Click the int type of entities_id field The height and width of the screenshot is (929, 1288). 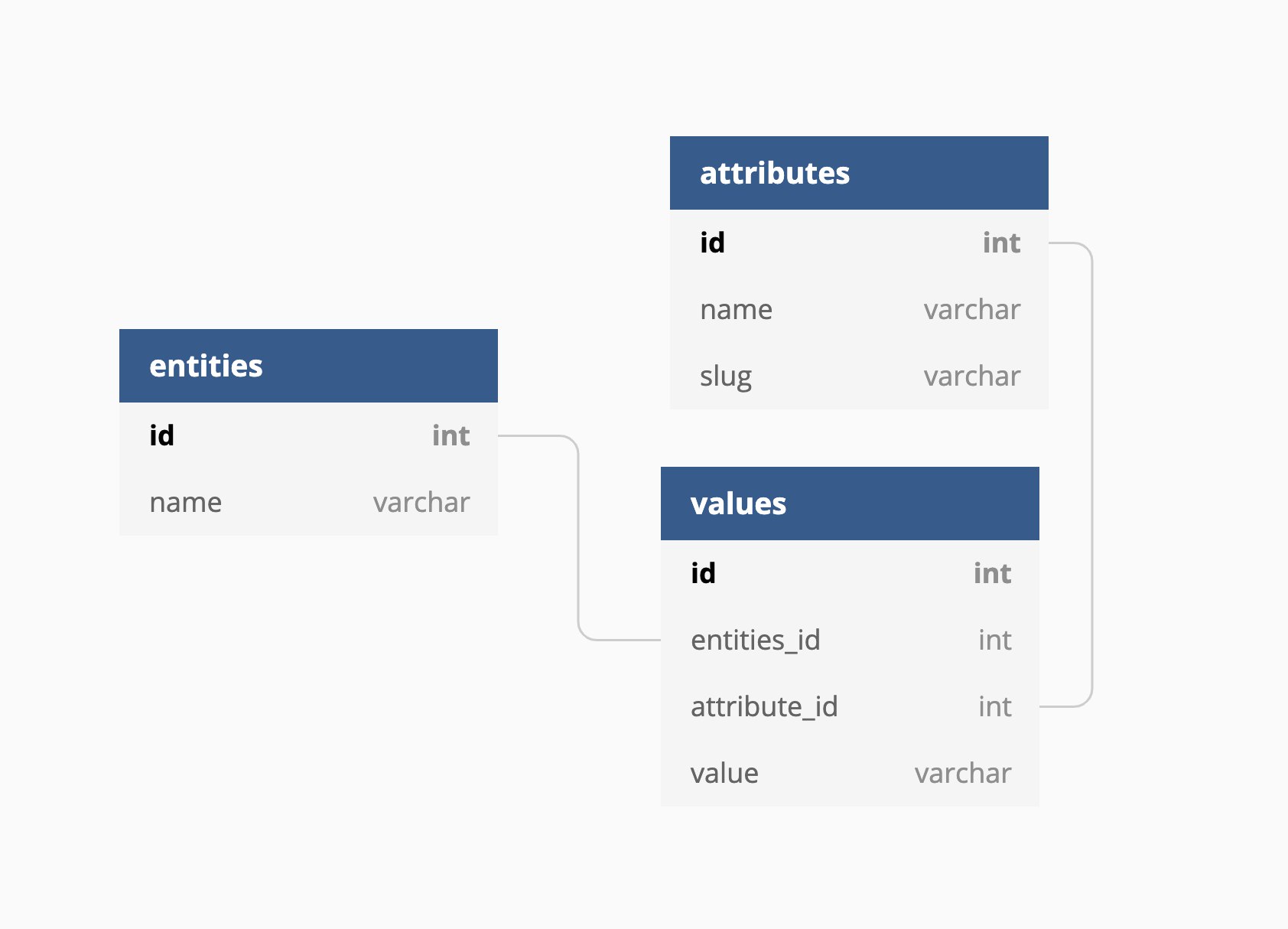point(994,640)
